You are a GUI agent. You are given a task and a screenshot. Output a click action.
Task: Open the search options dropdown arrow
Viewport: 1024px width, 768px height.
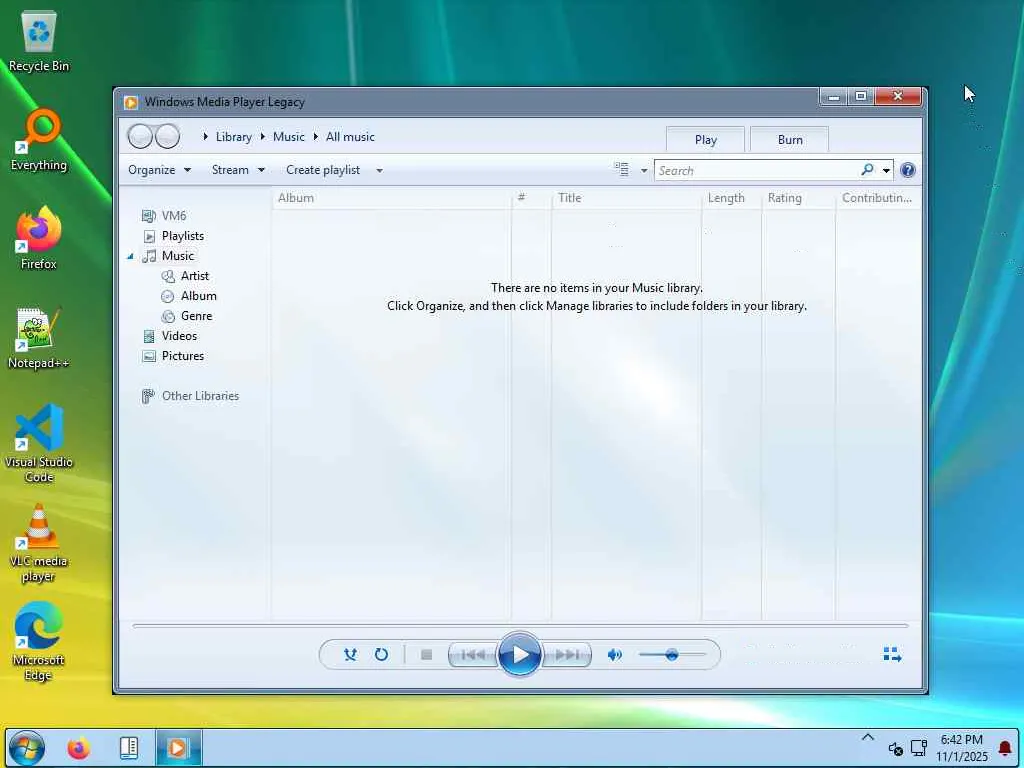[x=886, y=170]
